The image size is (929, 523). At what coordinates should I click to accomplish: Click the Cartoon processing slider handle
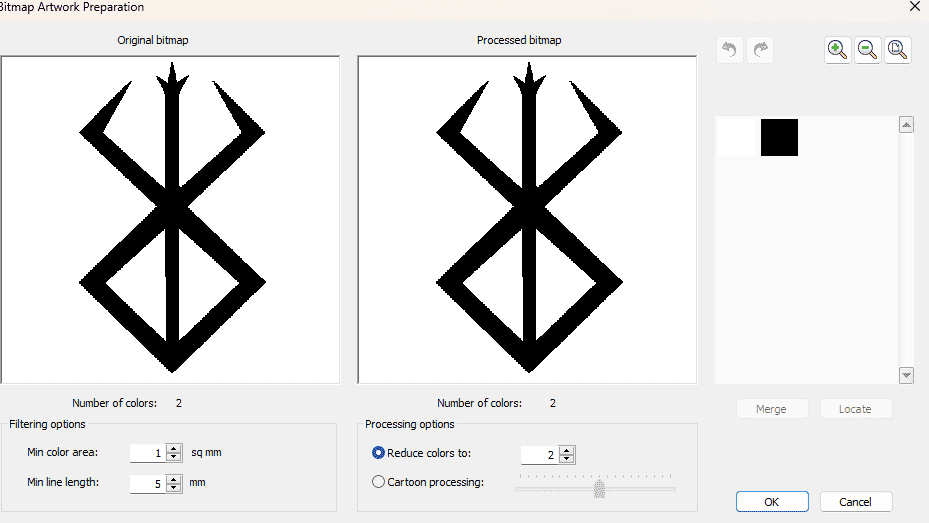pos(599,489)
